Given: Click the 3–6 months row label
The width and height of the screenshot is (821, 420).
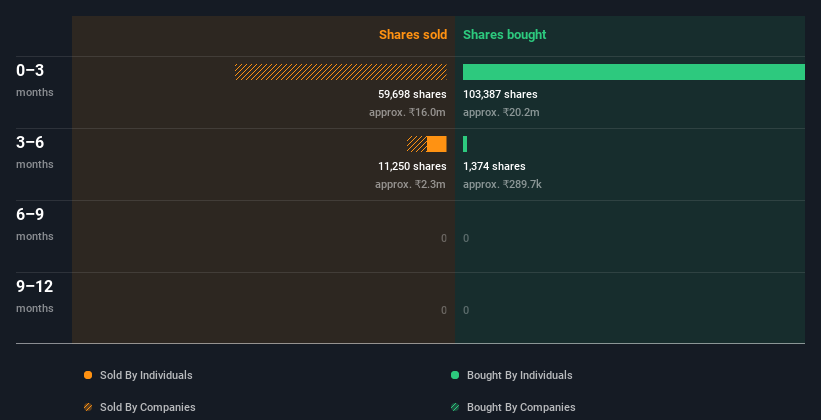Looking at the screenshot, I should point(35,152).
